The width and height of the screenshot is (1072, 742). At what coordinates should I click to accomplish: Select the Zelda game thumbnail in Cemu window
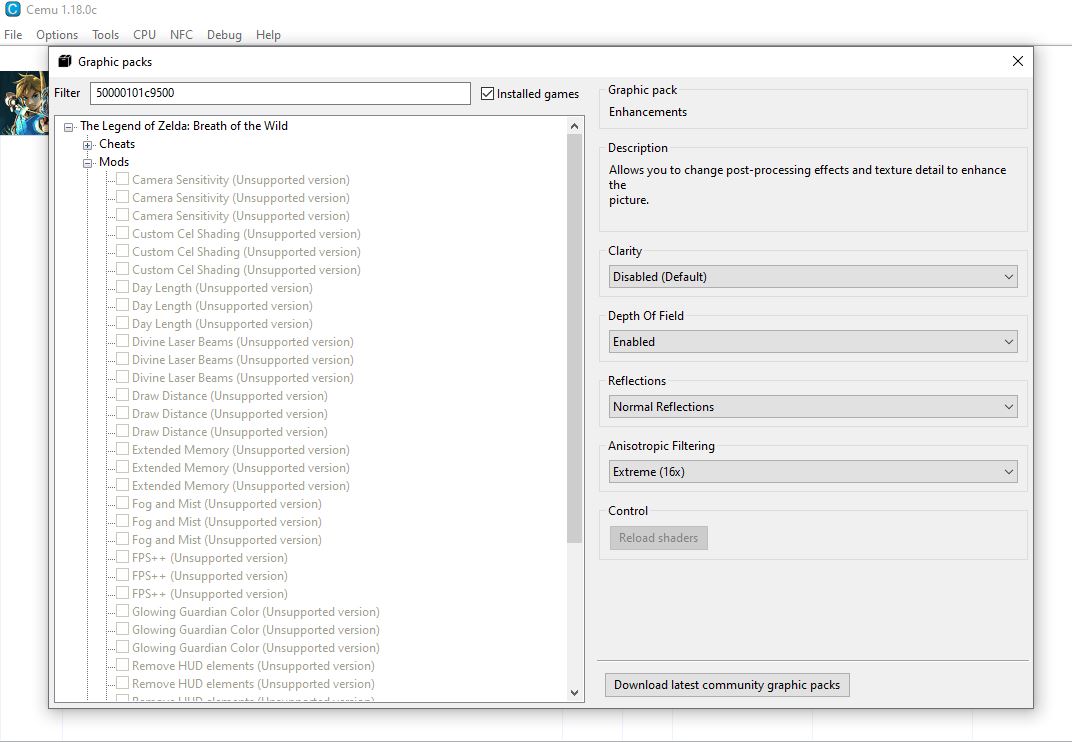point(24,103)
